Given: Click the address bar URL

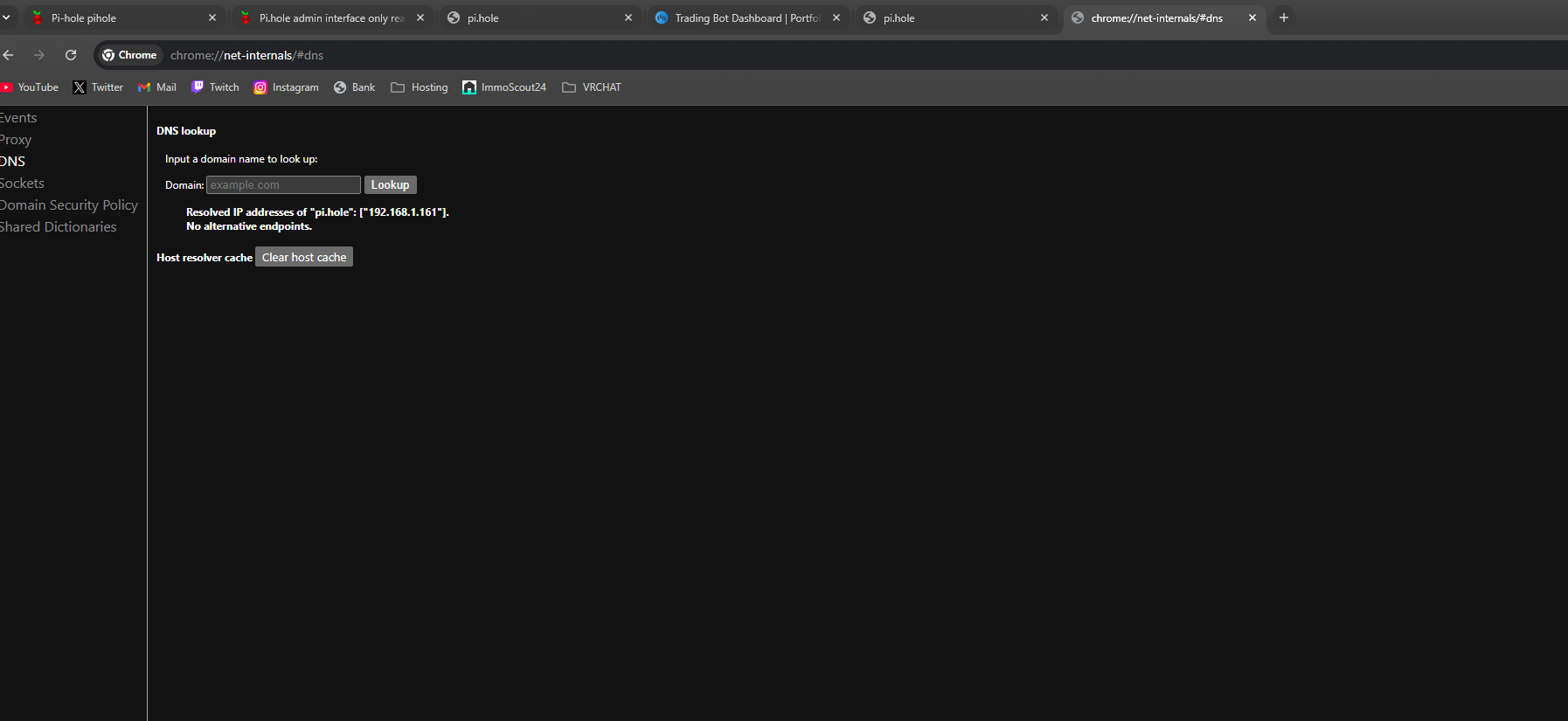Looking at the screenshot, I should [x=246, y=55].
